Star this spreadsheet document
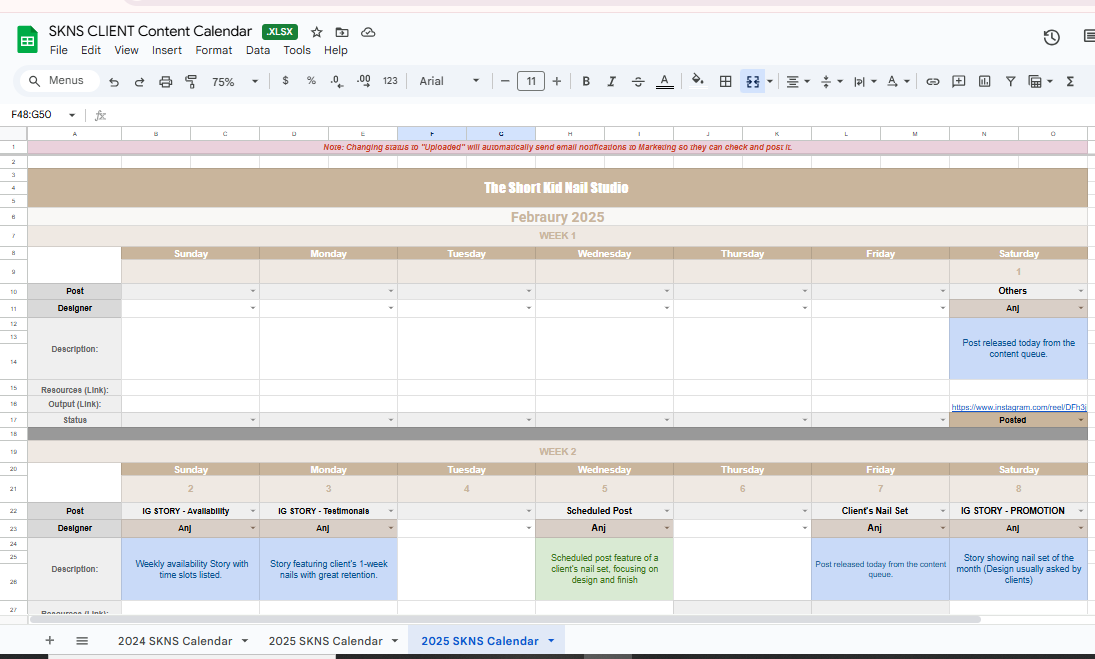This screenshot has height=659, width=1095. [x=317, y=32]
